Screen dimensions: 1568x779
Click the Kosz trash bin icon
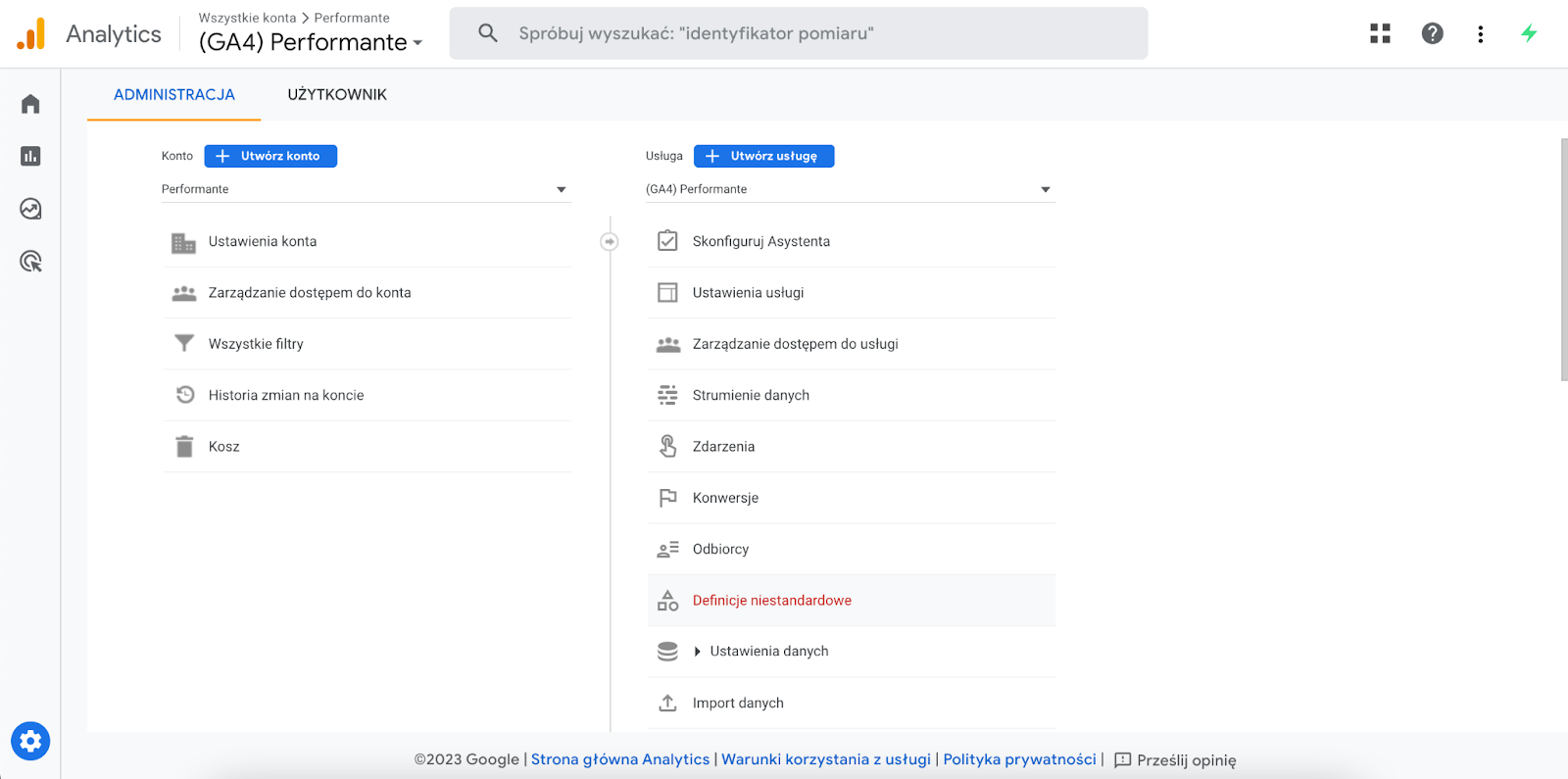(x=184, y=447)
